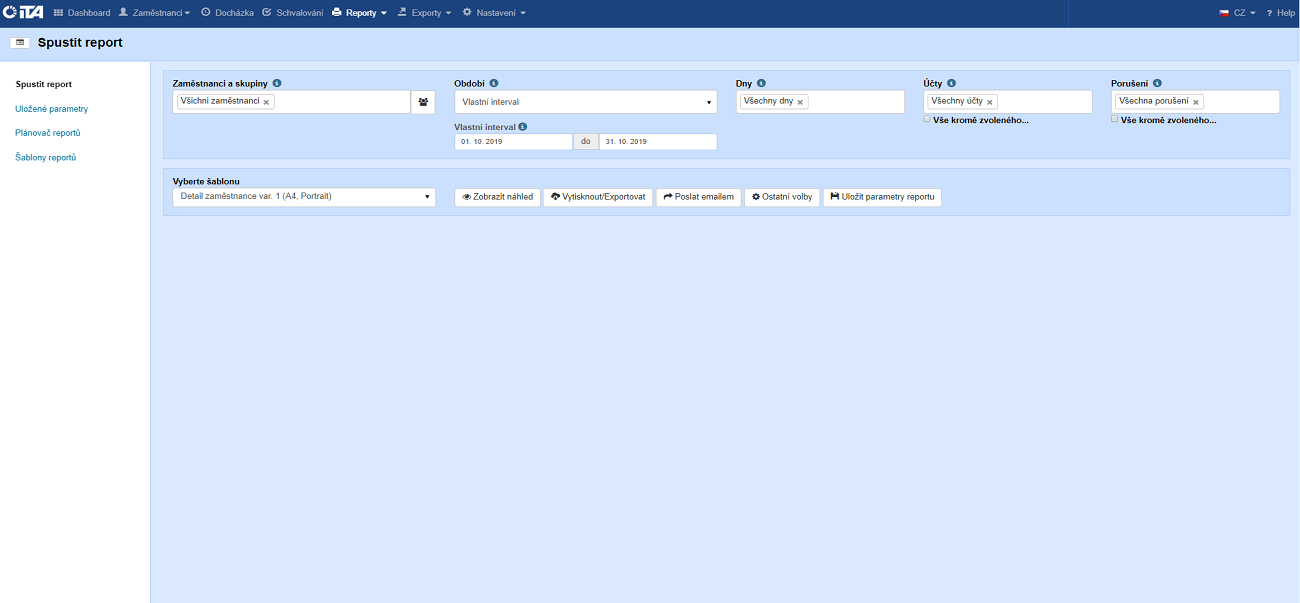
Task: Remove the Všichni zaměstnanci tag
Action: 266,102
